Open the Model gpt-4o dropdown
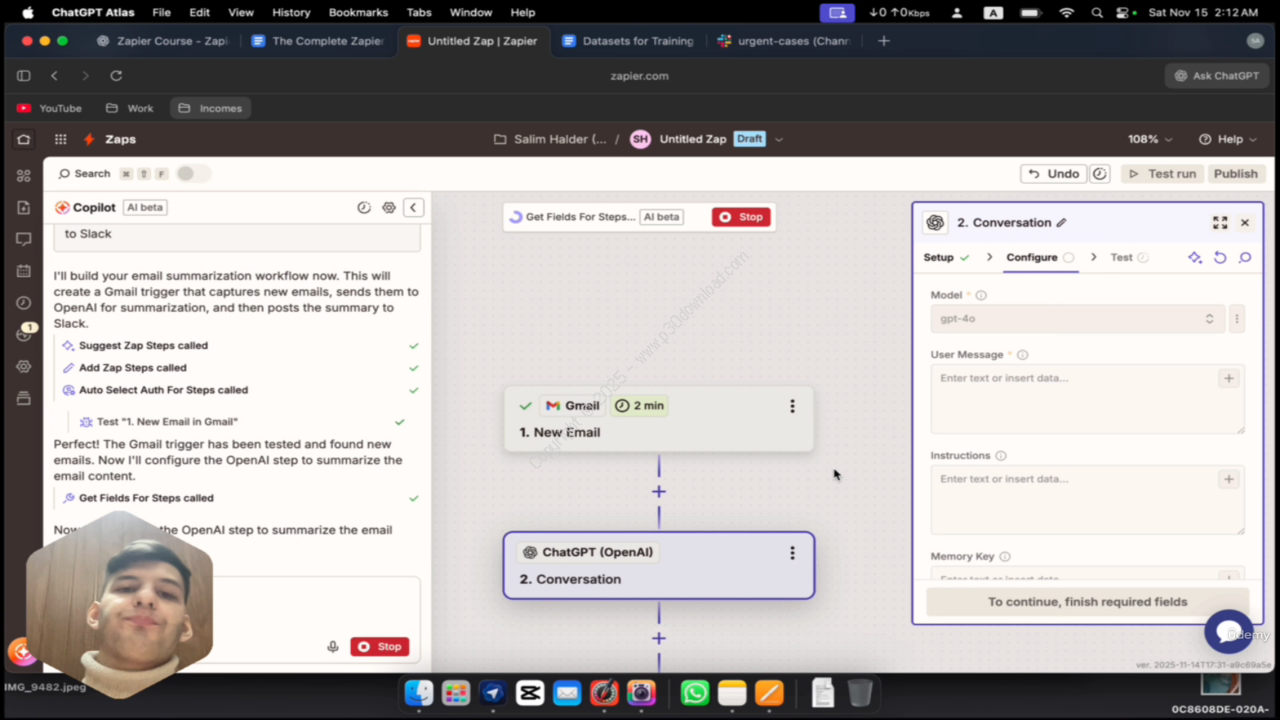Screen dimensions: 1280x720 pos(1077,319)
